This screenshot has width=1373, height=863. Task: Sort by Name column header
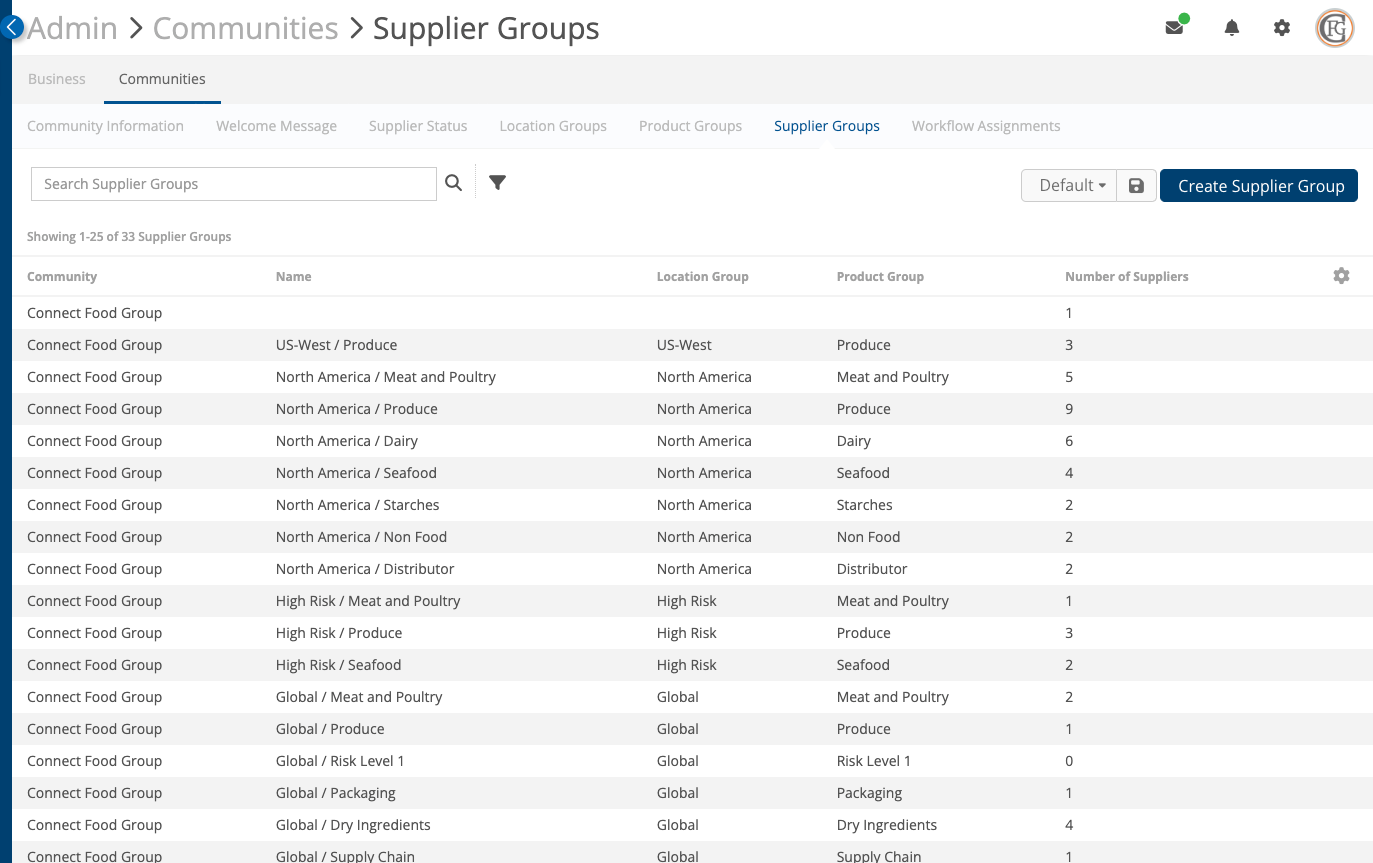(293, 277)
